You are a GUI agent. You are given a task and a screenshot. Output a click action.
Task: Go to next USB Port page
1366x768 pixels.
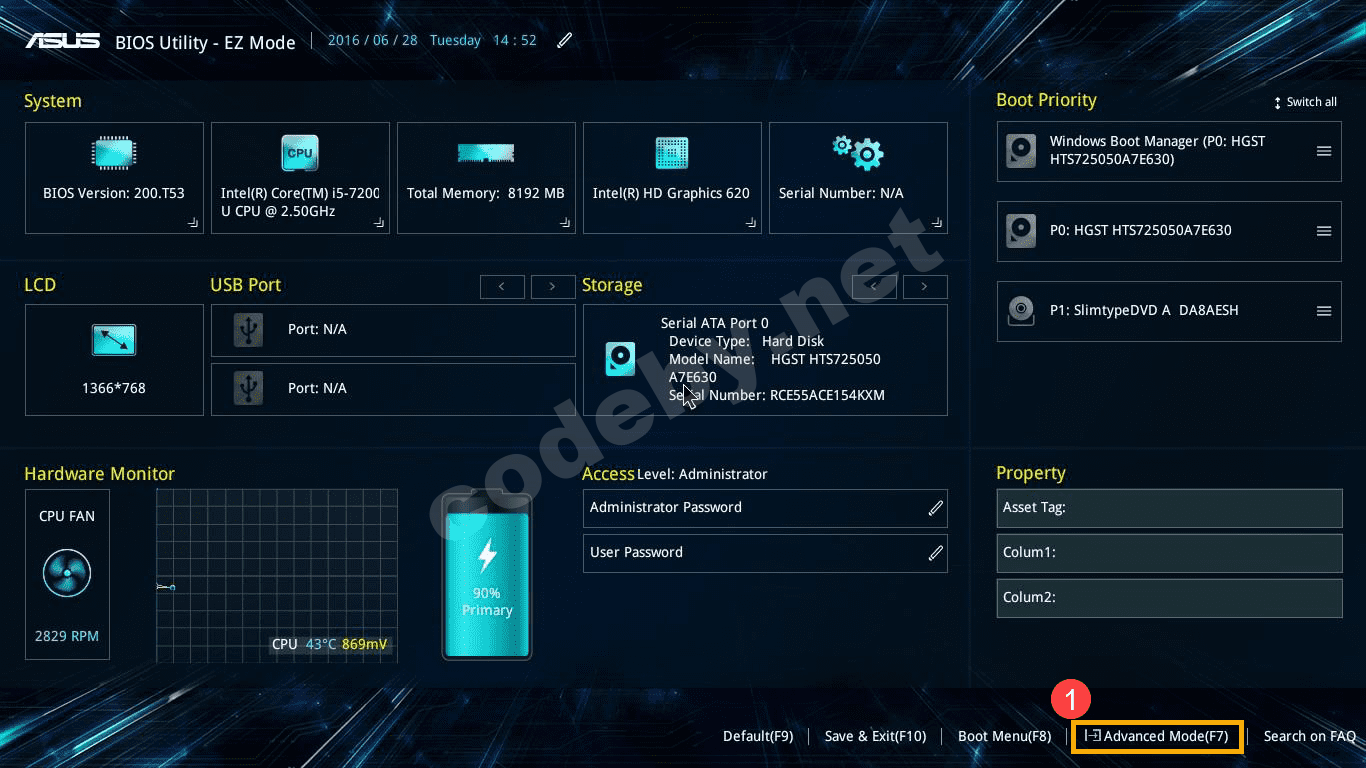tap(553, 287)
